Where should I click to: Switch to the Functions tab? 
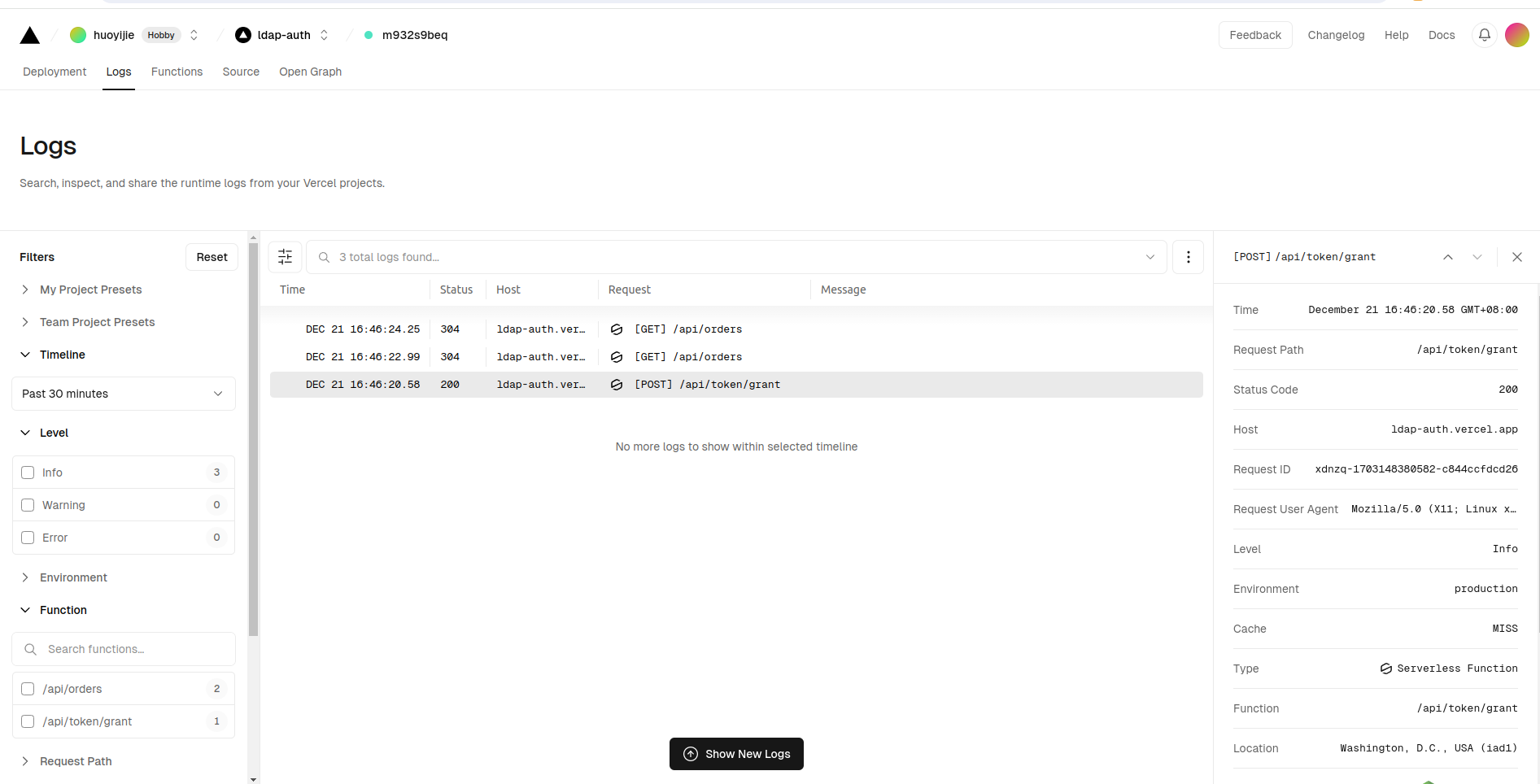pyautogui.click(x=177, y=72)
